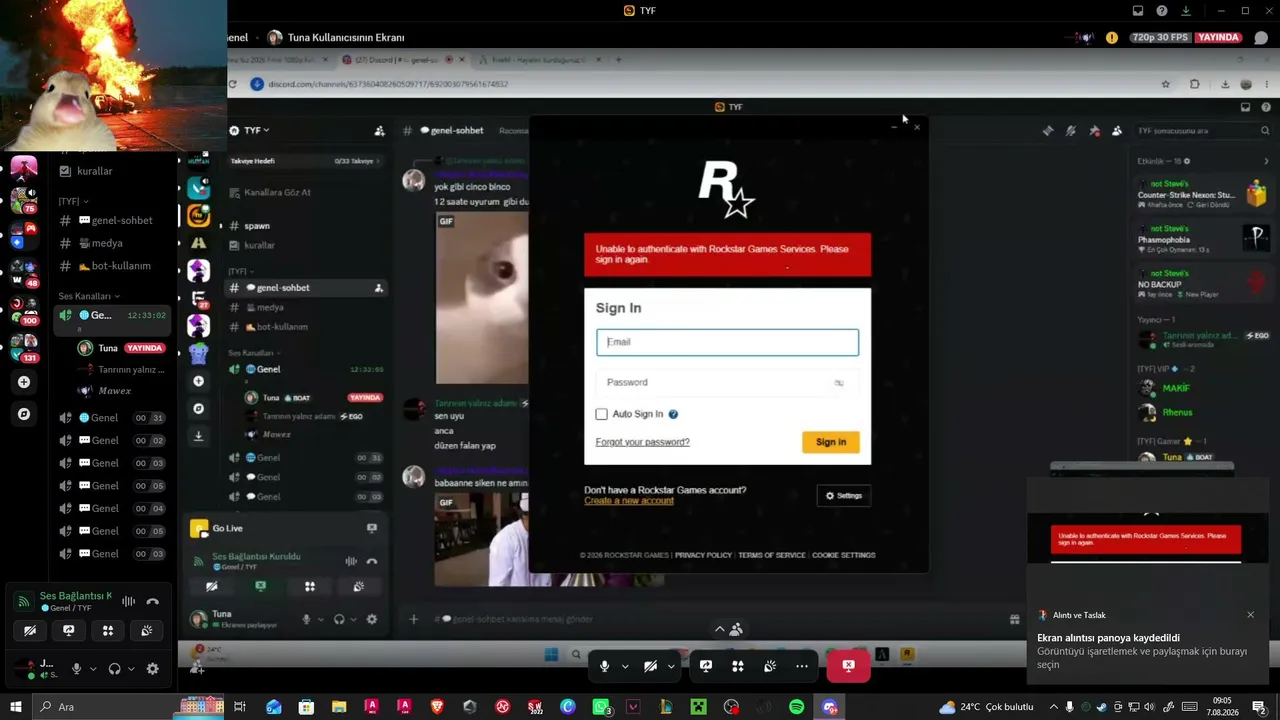Collapse the Ses Kanalları category in the outer list
The image size is (1280, 720).
pos(89,296)
